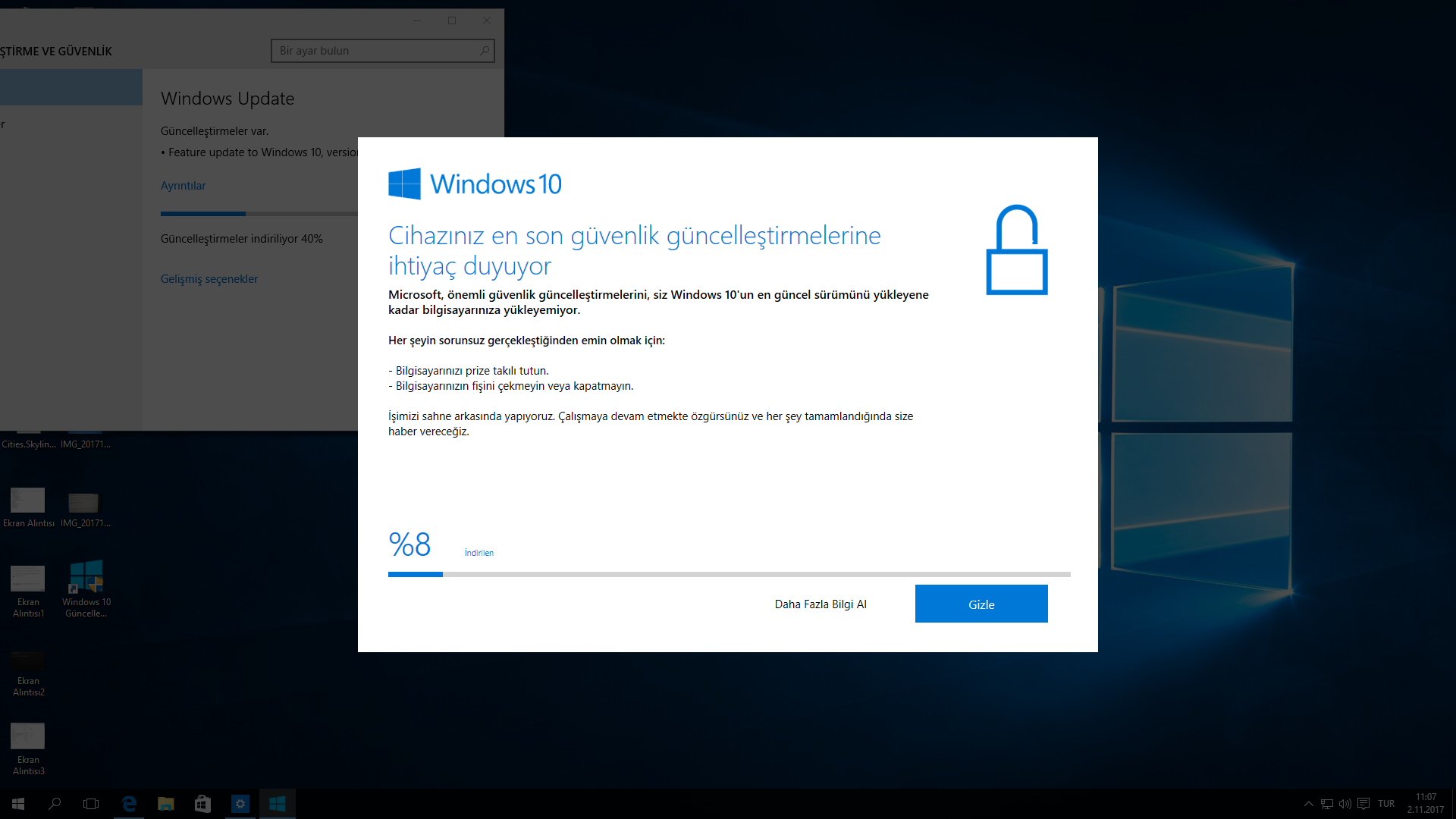Screen dimensions: 1456x819
Task: Open Ayrıntılar link in Windows Update
Action: 183,186
